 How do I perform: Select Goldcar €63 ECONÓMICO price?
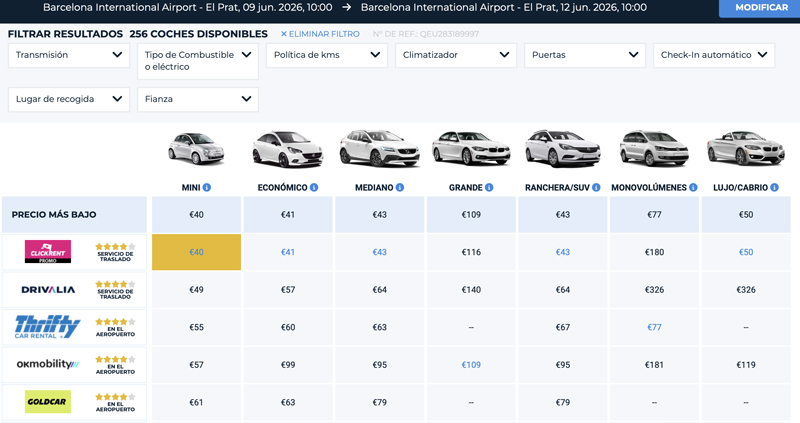[x=288, y=402]
